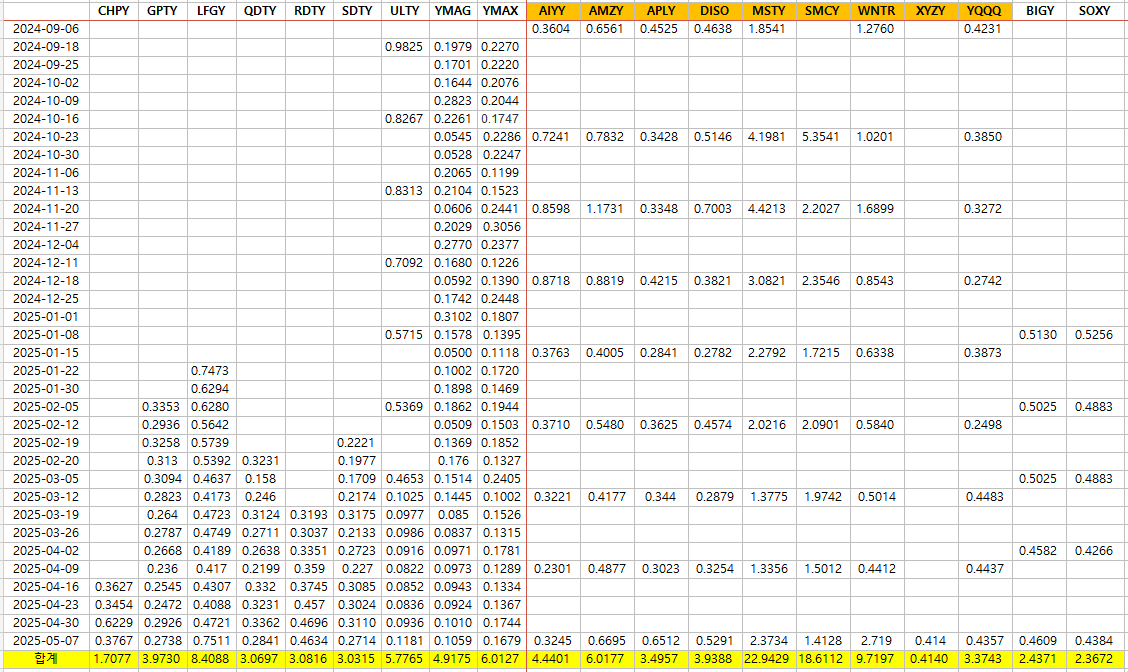The image size is (1128, 672).
Task: Click the CHPY total 1.7077
Action: 114,659
